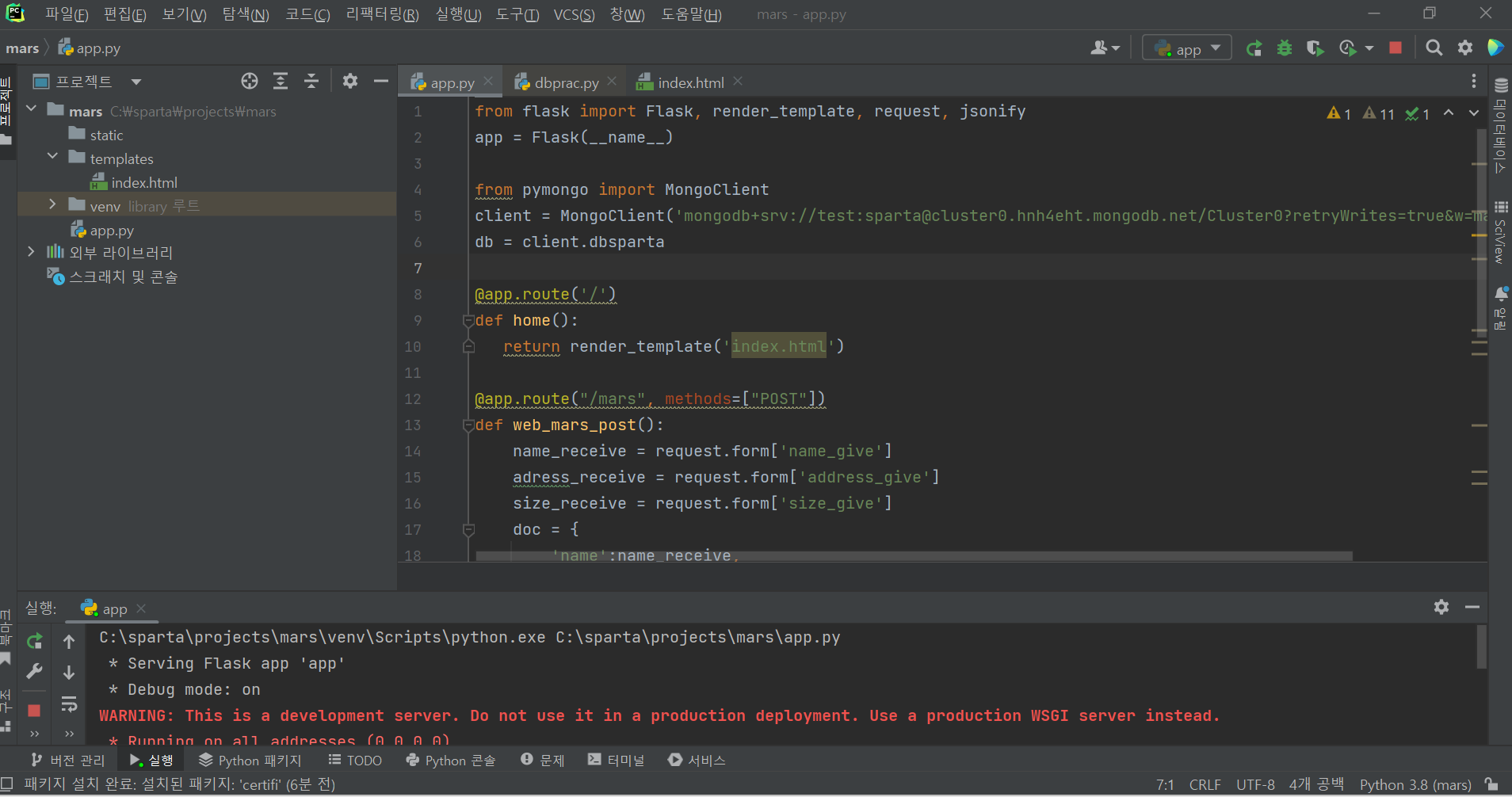1512x797 pixels.
Task: Expand all nodes in Project panel
Action: pos(281,81)
